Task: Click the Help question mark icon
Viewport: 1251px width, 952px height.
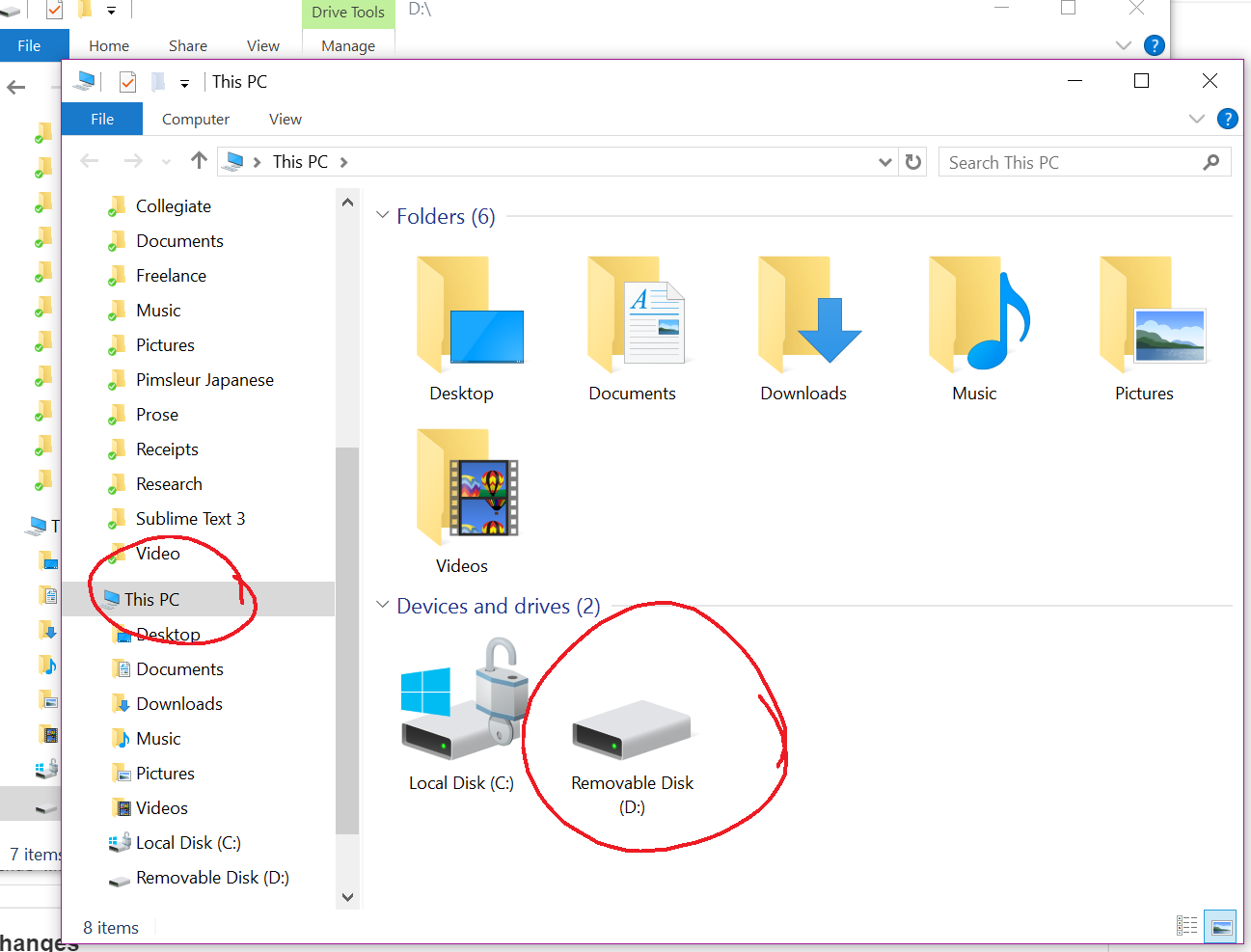Action: pos(1227,119)
